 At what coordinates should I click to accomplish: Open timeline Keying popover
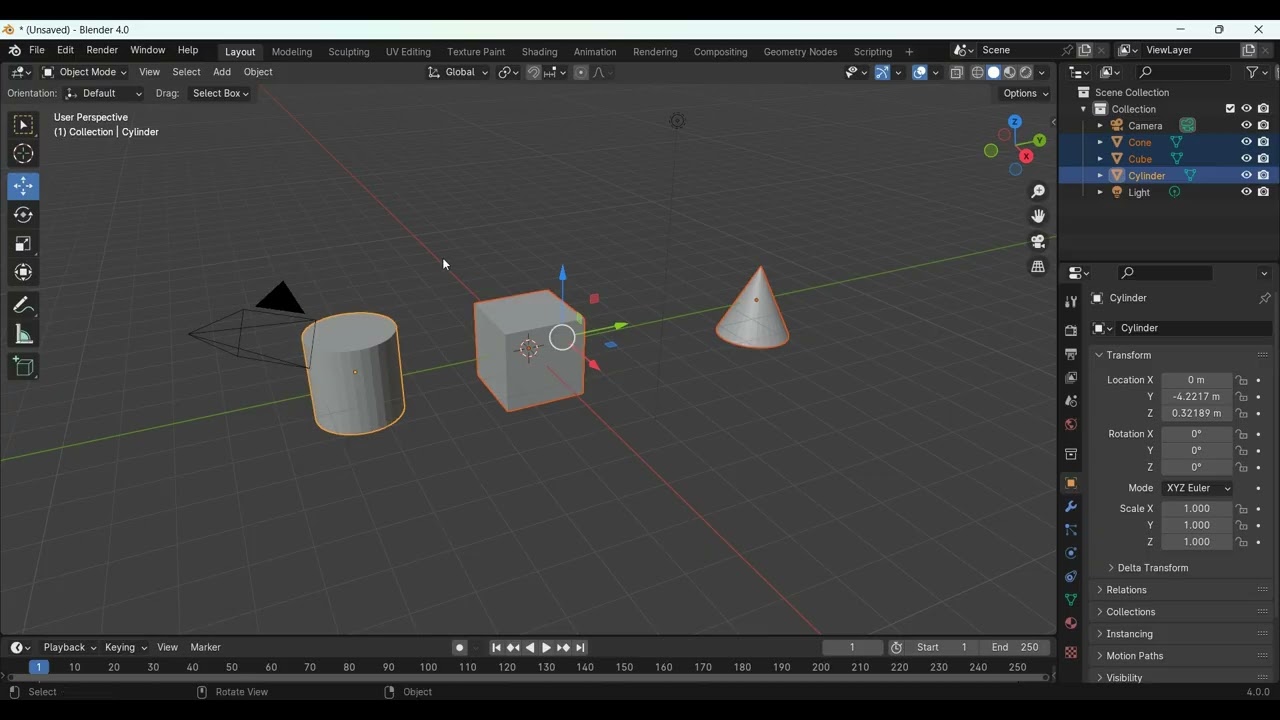tap(125, 648)
